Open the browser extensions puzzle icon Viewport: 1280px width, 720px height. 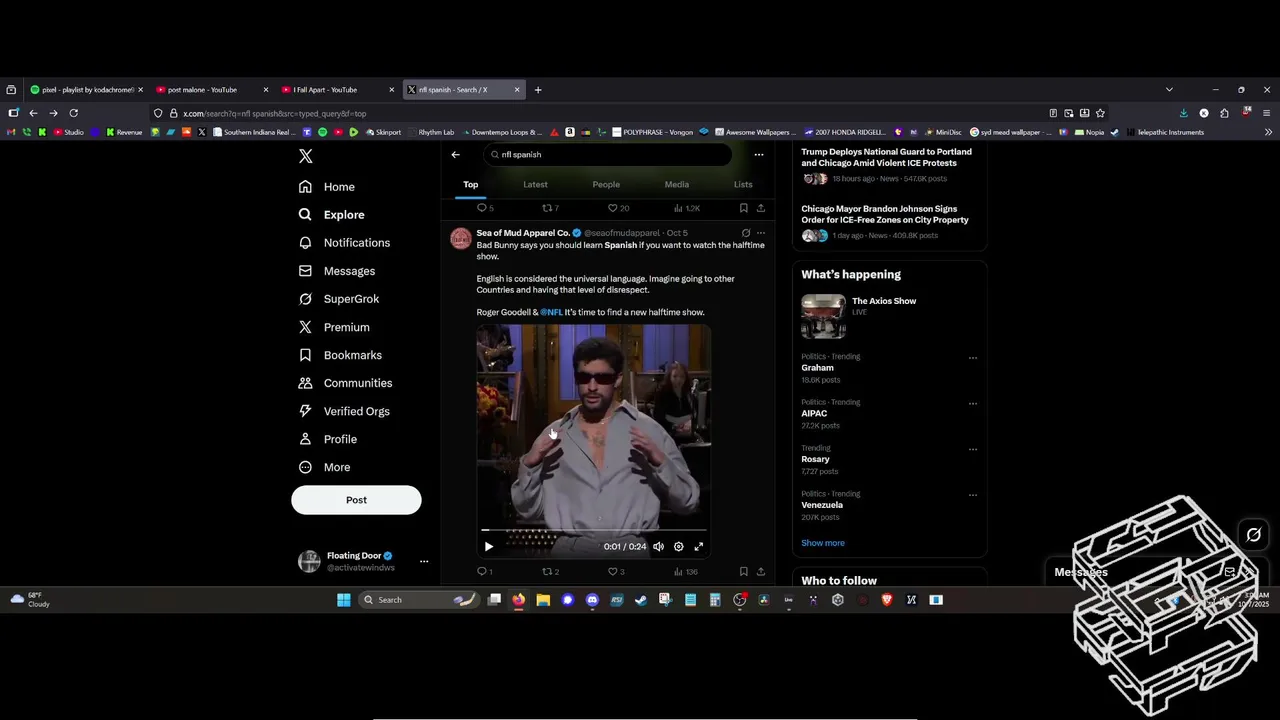point(1225,113)
